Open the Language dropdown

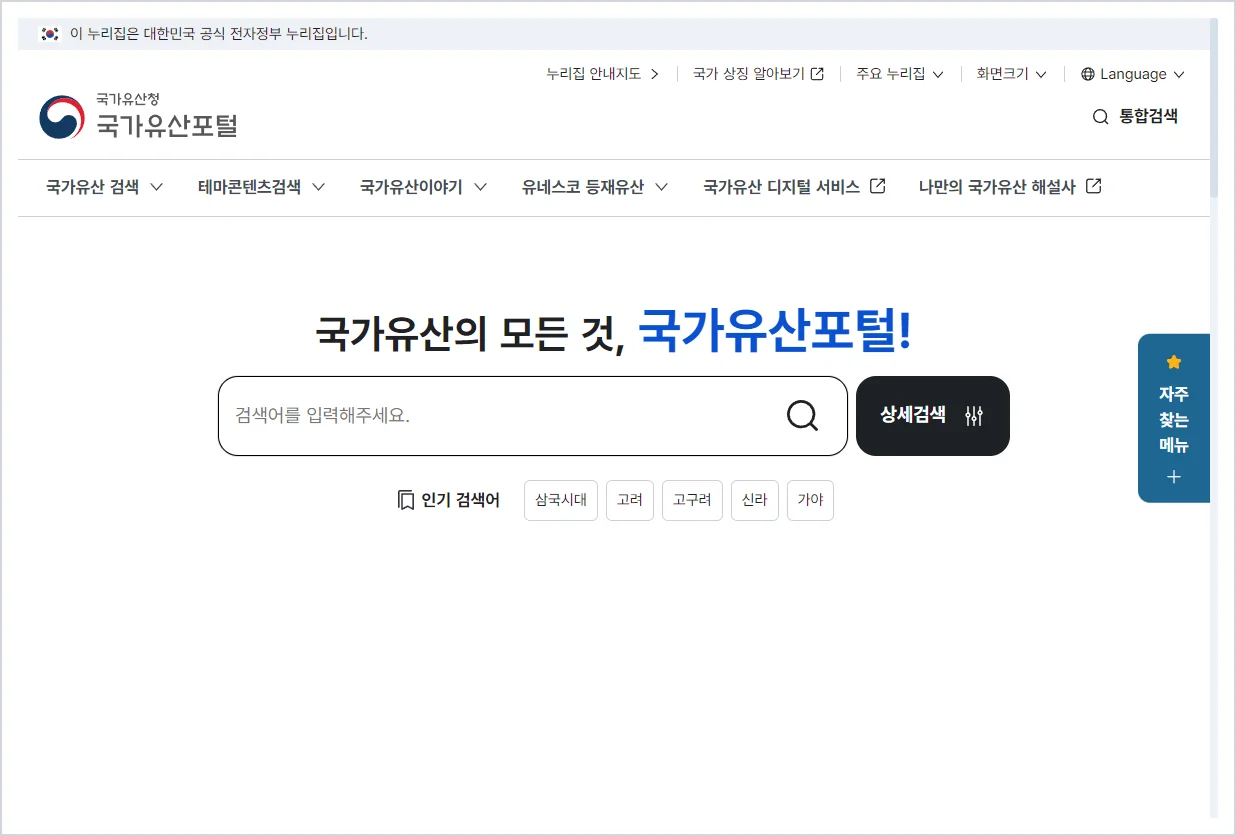pyautogui.click(x=1133, y=74)
